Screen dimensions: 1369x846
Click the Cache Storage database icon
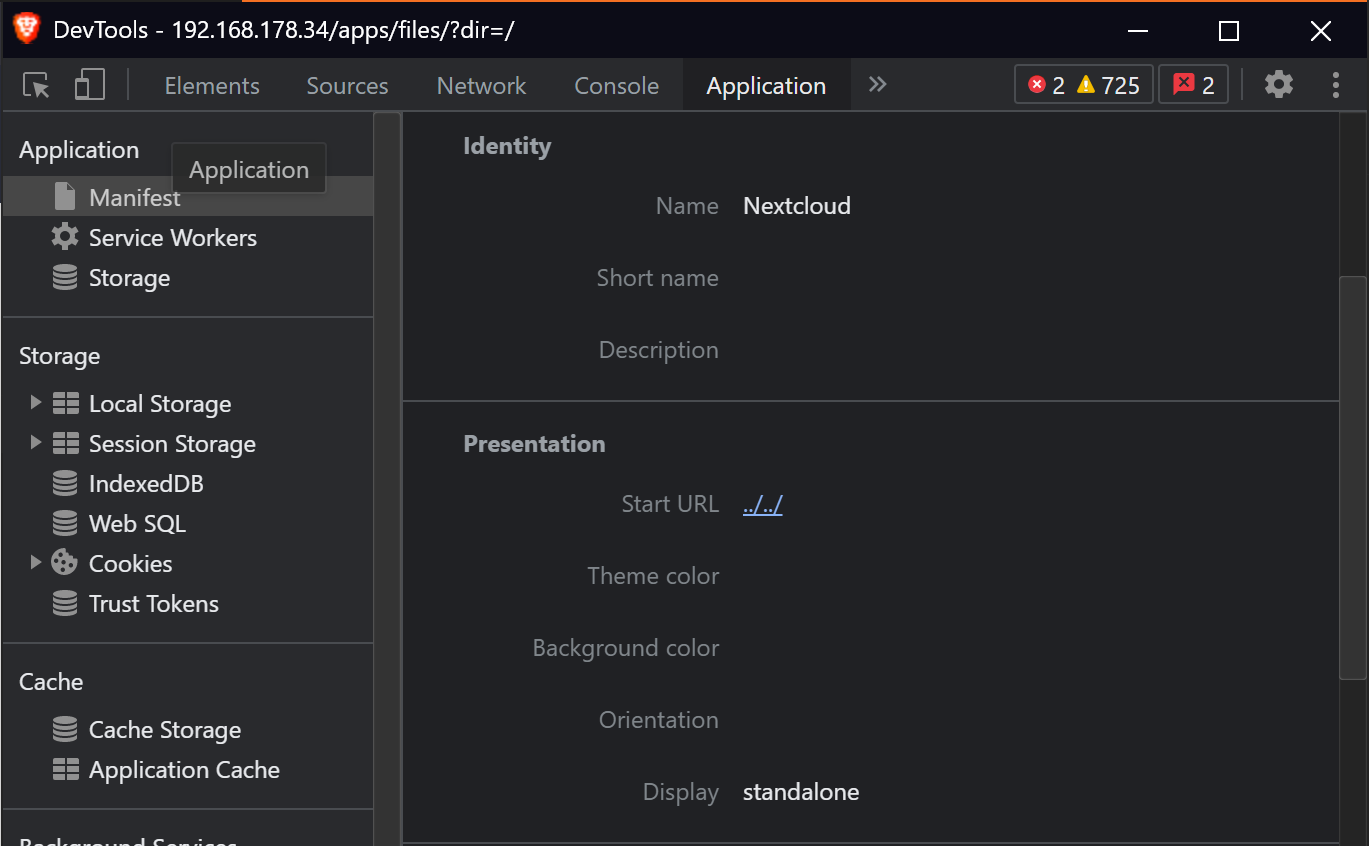(65, 729)
